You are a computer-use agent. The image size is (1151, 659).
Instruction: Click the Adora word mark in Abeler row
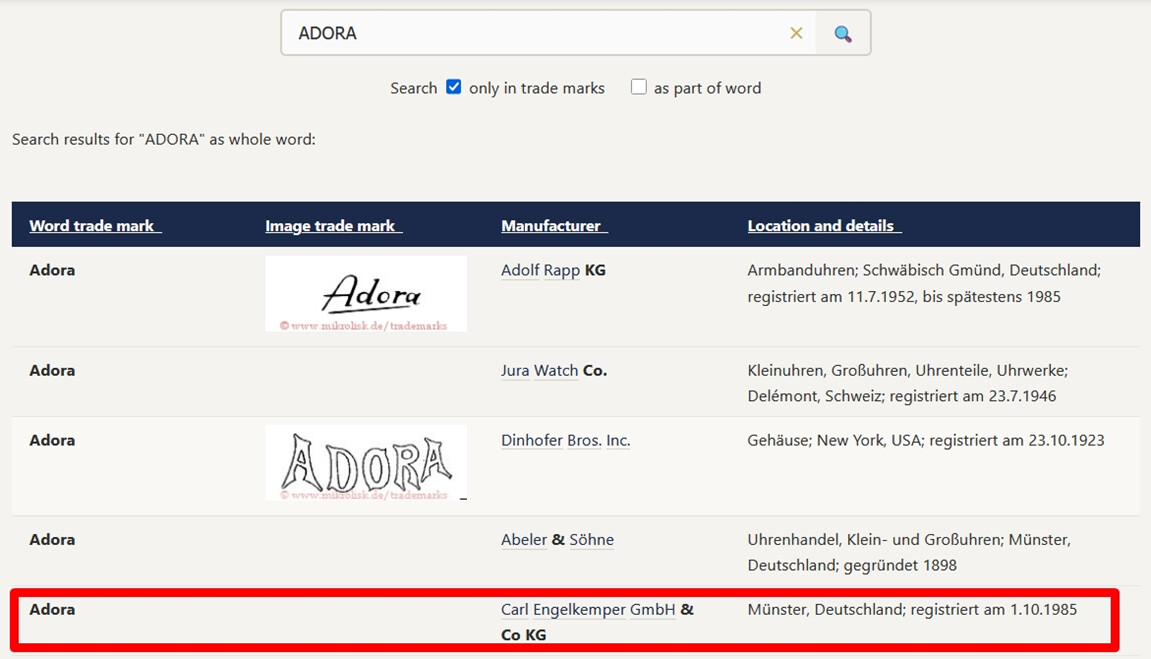tap(52, 539)
